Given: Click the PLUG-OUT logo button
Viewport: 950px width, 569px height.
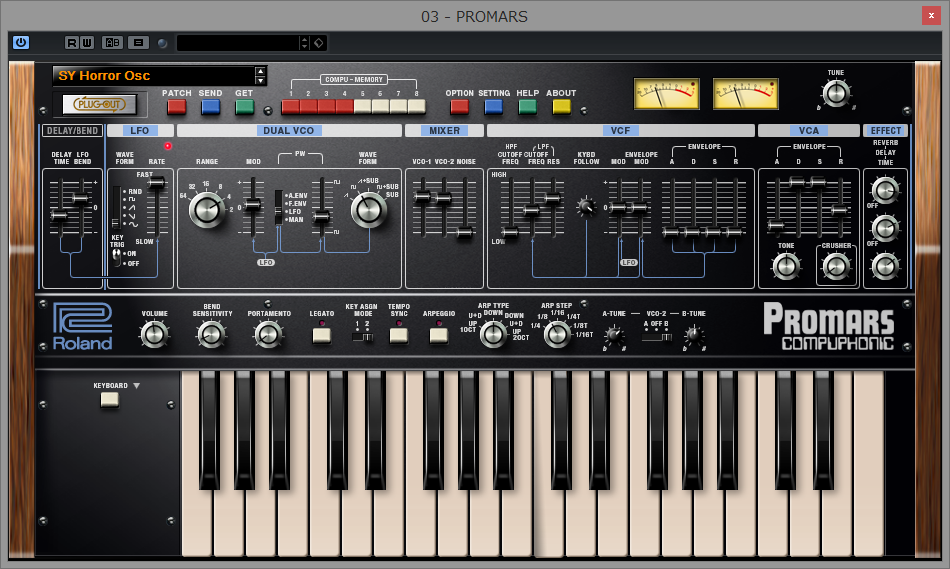Looking at the screenshot, I should point(100,104).
